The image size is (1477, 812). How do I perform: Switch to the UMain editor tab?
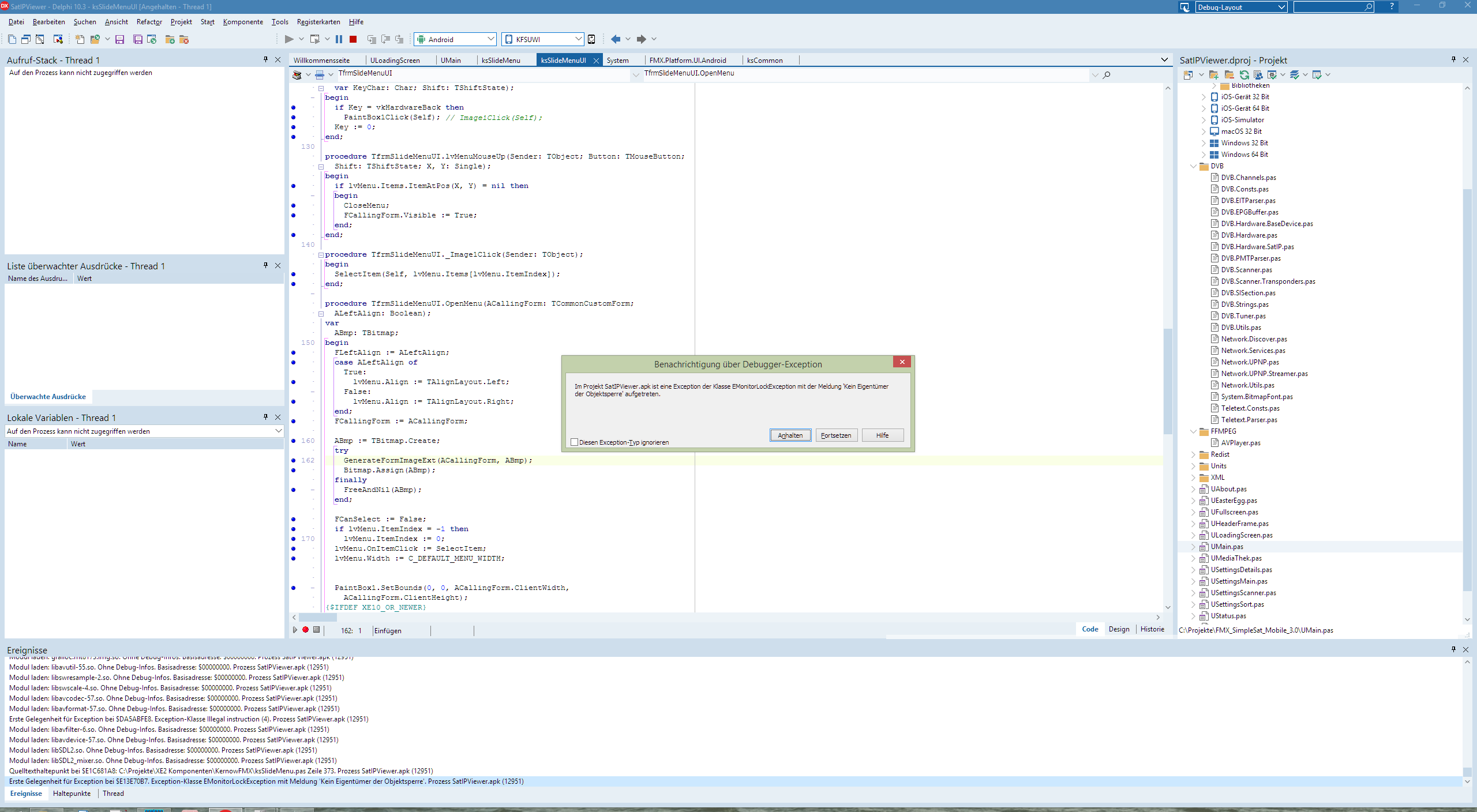(x=451, y=60)
